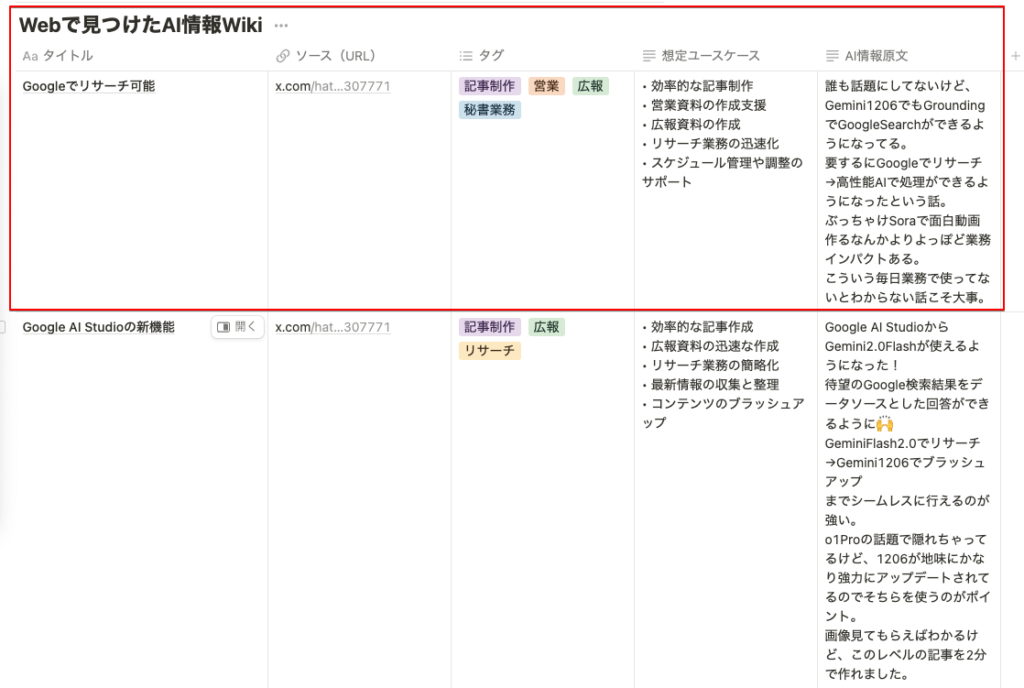Add a new property with the plus icon
Image resolution: width=1024 pixels, height=688 pixels.
(x=1015, y=56)
